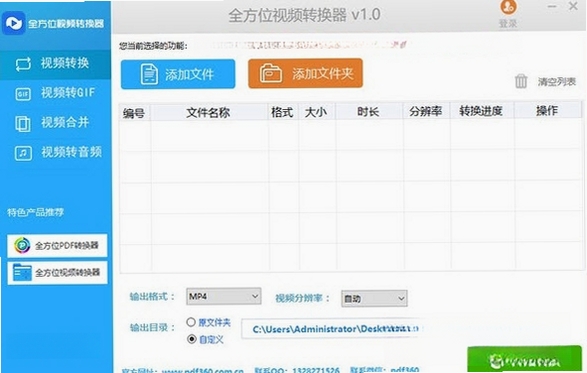Click the blue folder video converter icon
The height and width of the screenshot is (373, 587).
pos(22,273)
